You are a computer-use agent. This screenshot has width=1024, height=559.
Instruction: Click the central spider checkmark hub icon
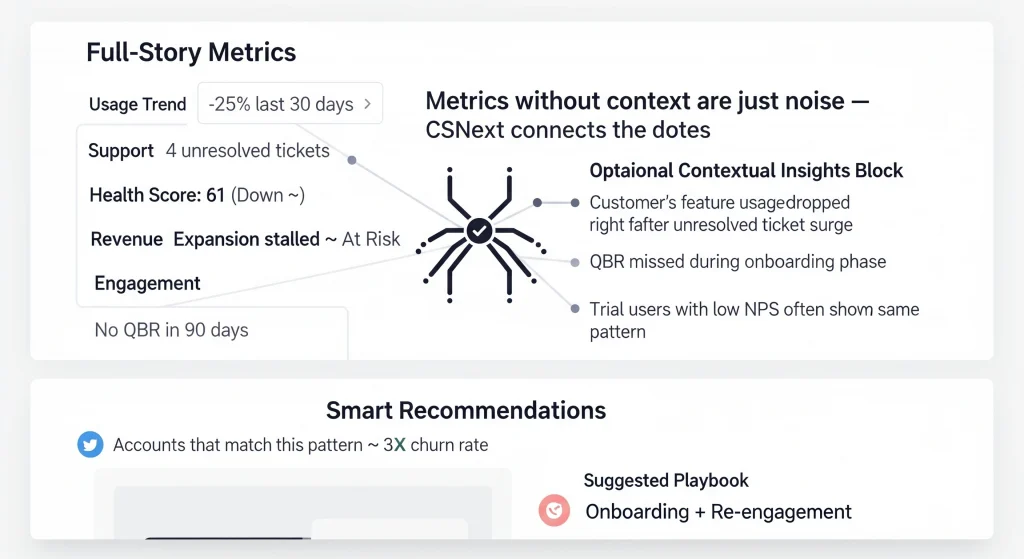tap(480, 230)
